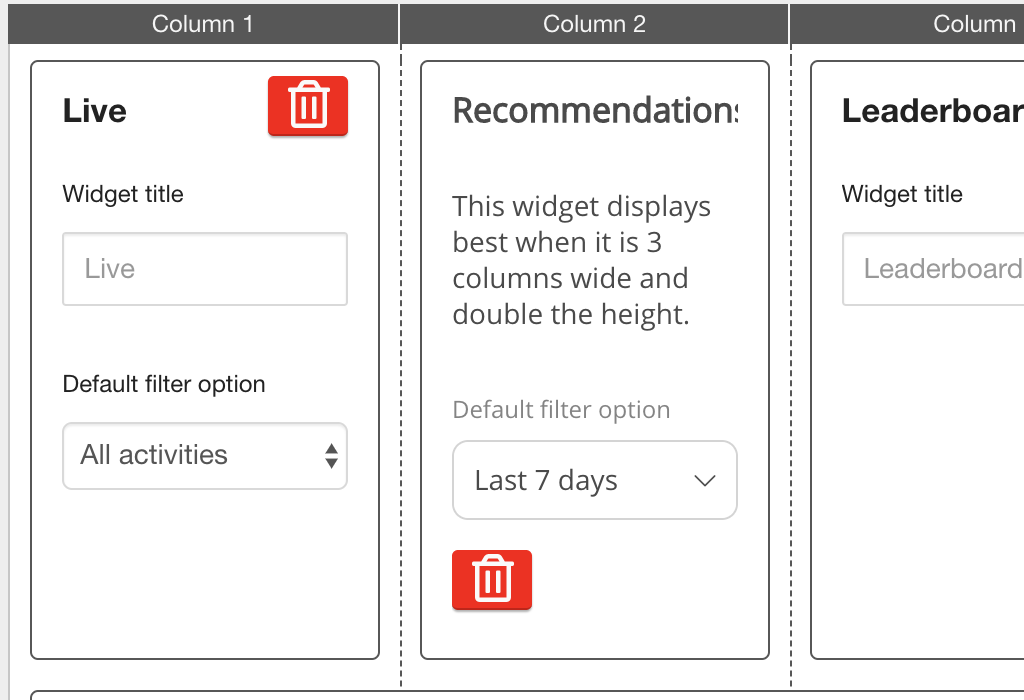The image size is (1024, 700).
Task: Click Default filter option label in Live widget
Action: pos(164,384)
